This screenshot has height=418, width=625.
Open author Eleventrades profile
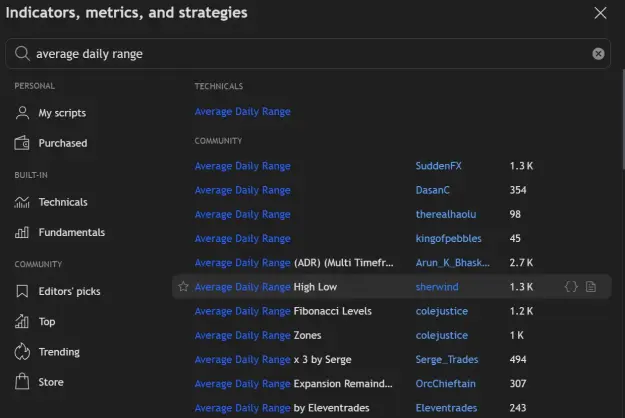point(446,408)
